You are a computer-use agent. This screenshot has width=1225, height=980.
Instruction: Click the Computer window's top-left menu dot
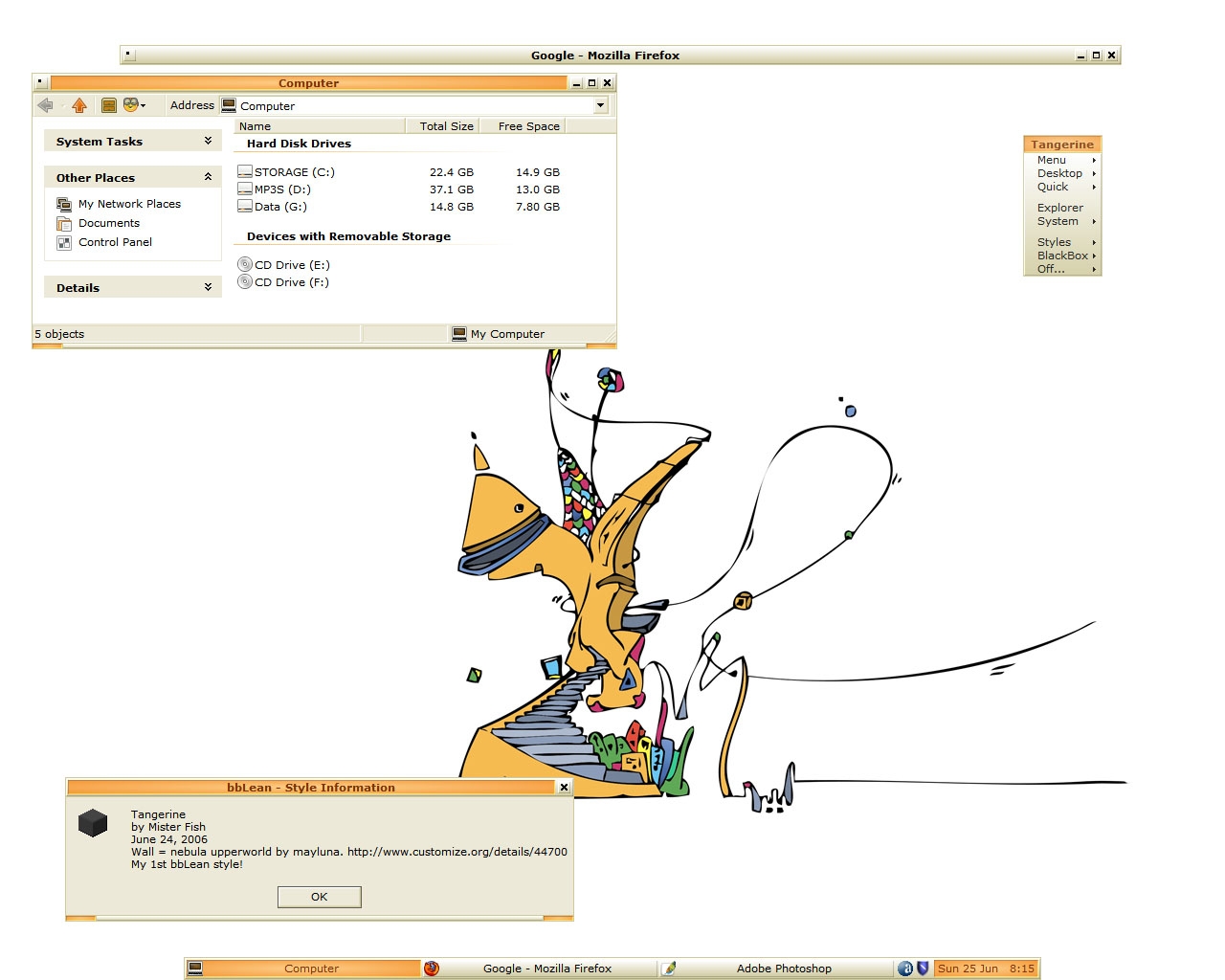pyautogui.click(x=41, y=83)
